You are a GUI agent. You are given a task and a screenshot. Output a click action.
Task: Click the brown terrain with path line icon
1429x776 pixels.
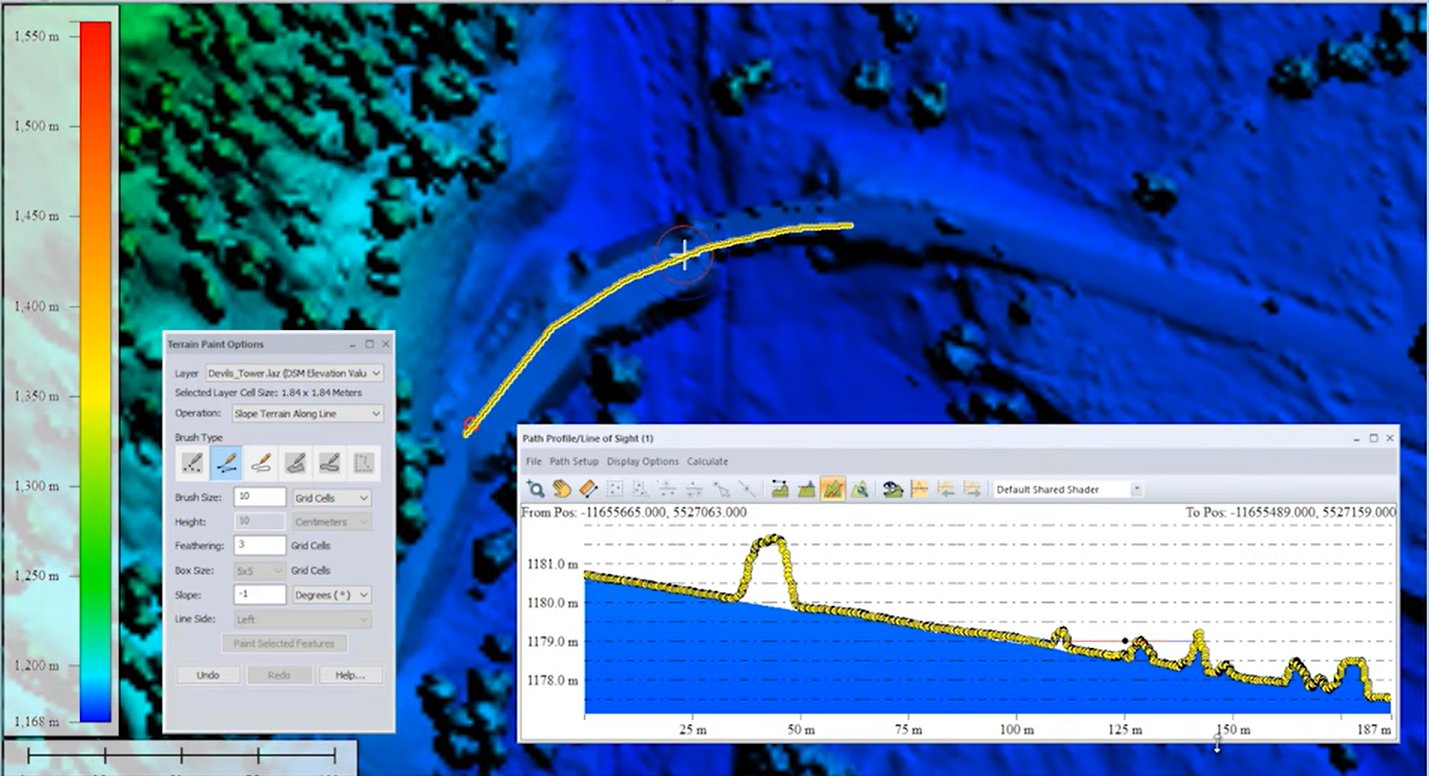[x=780, y=489]
